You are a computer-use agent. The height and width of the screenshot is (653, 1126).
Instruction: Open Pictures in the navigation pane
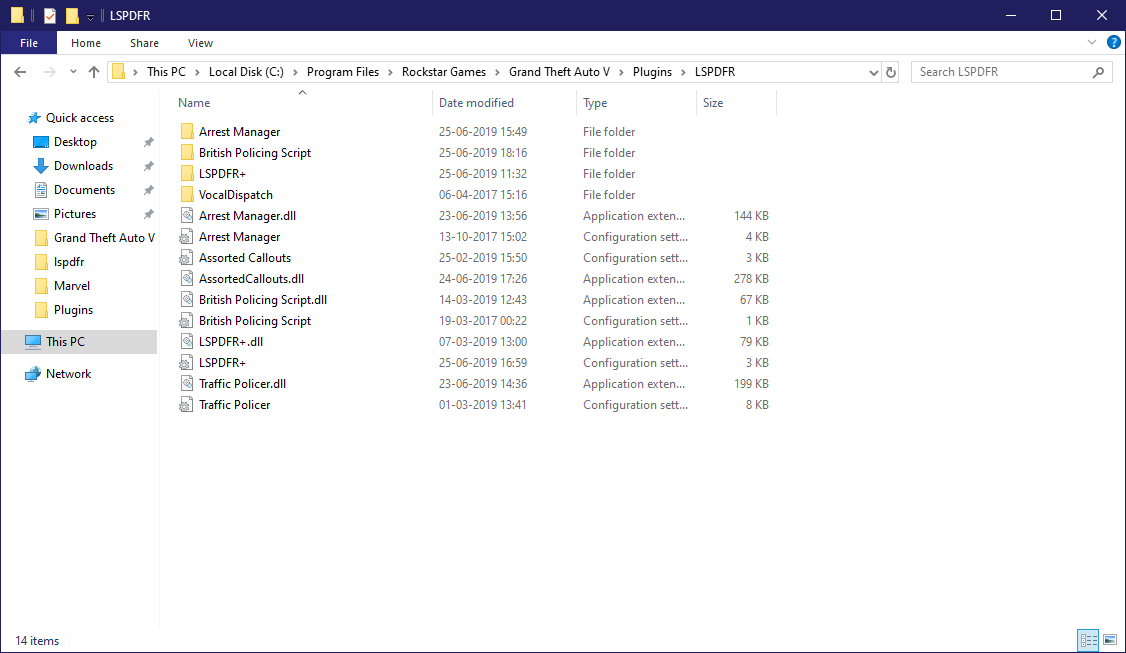[75, 214]
